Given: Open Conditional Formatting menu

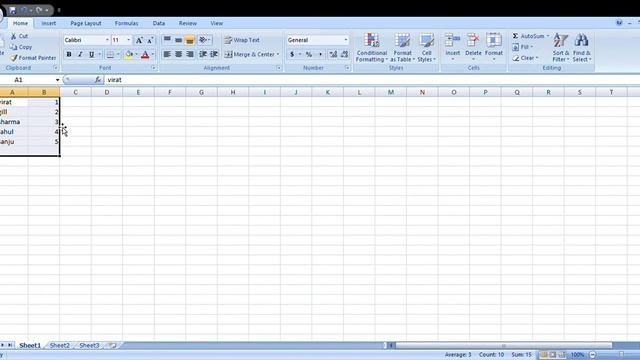Looking at the screenshot, I should pos(372,48).
